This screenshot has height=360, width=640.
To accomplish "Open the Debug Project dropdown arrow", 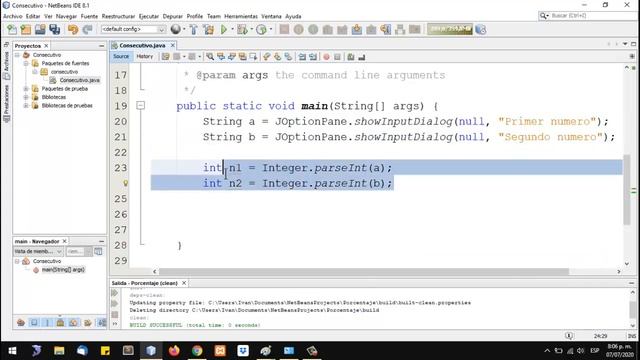I will pyautogui.click(x=251, y=29).
